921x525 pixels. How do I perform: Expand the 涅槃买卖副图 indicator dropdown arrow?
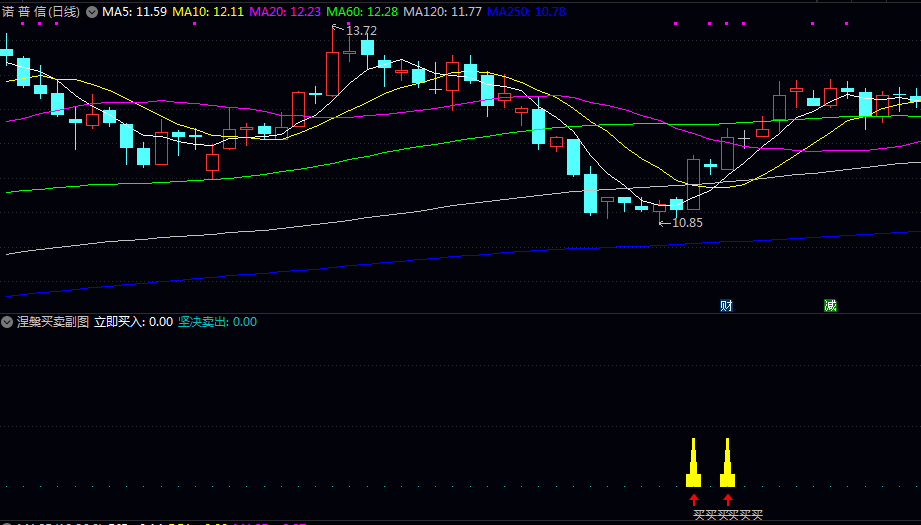(7, 322)
